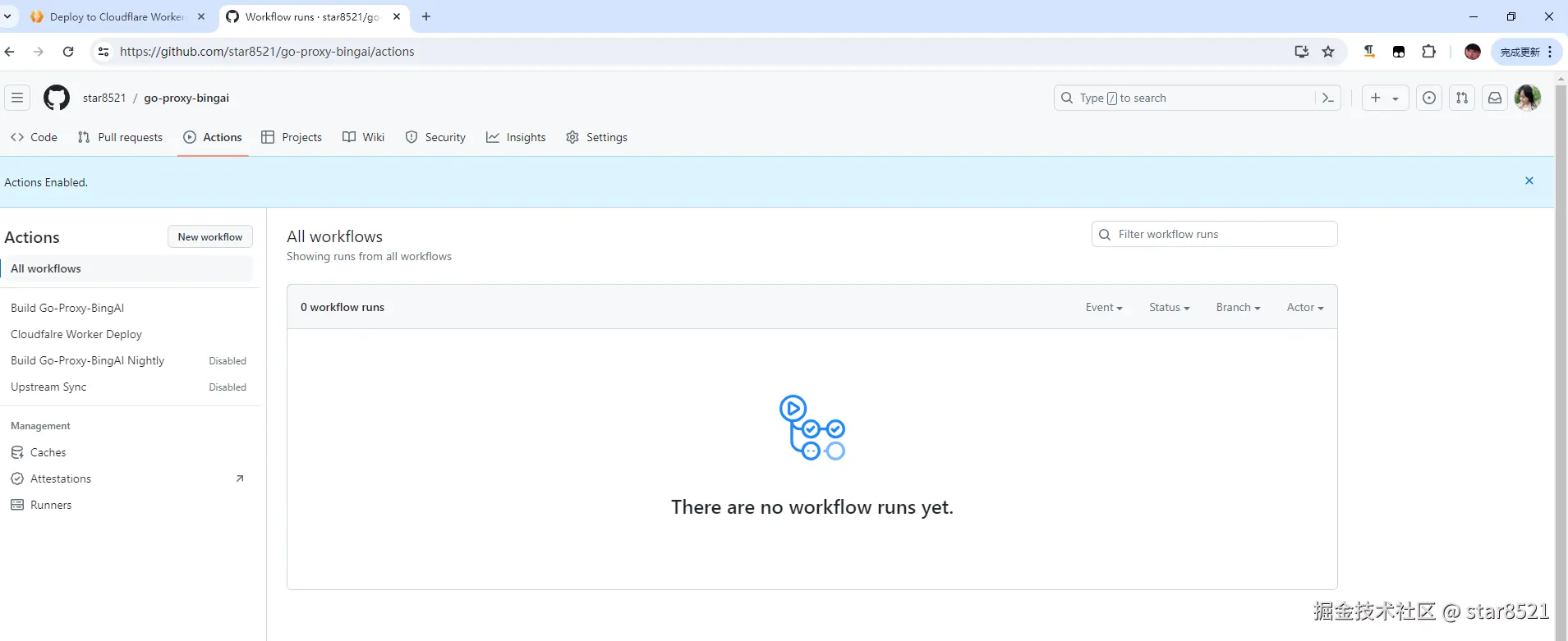The height and width of the screenshot is (641, 1568).
Task: Click the install app icon in address bar
Action: [x=1302, y=52]
